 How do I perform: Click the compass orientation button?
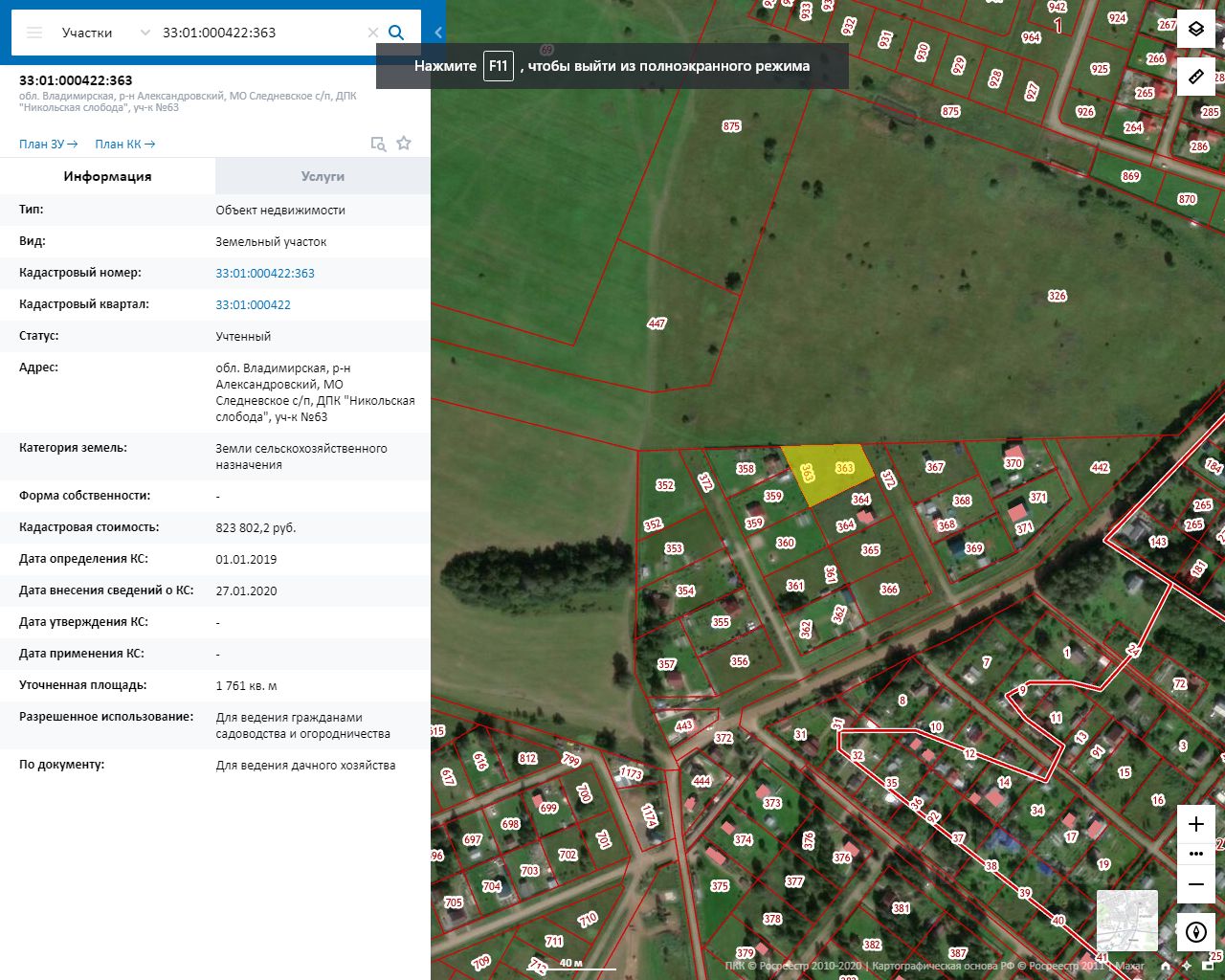1196,931
